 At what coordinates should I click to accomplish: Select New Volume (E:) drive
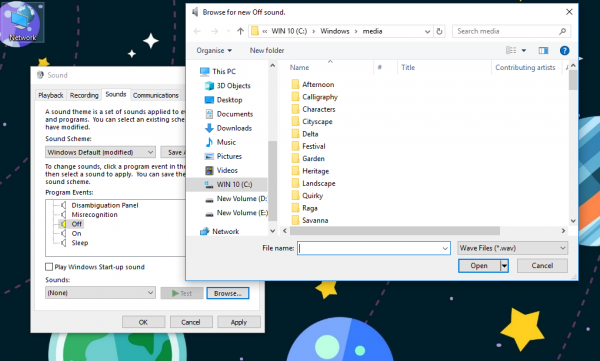[236, 213]
